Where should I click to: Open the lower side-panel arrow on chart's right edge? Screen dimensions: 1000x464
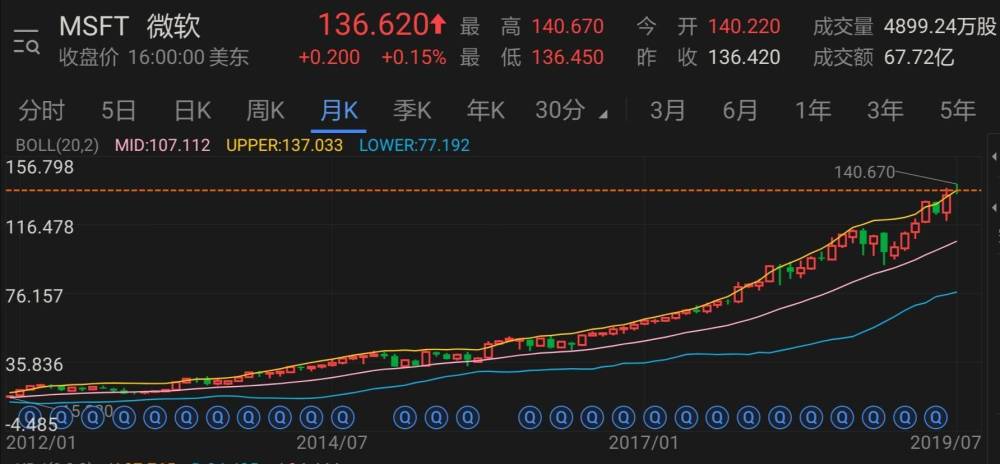994,207
